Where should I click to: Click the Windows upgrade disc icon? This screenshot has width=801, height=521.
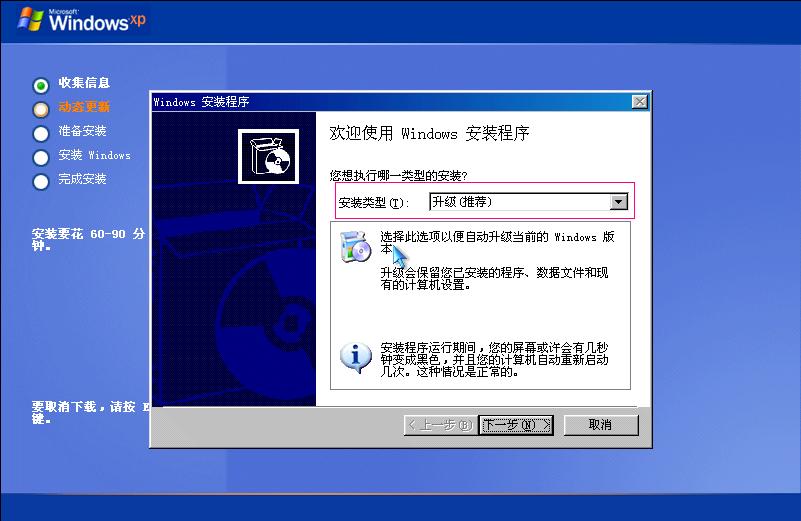tap(356, 247)
